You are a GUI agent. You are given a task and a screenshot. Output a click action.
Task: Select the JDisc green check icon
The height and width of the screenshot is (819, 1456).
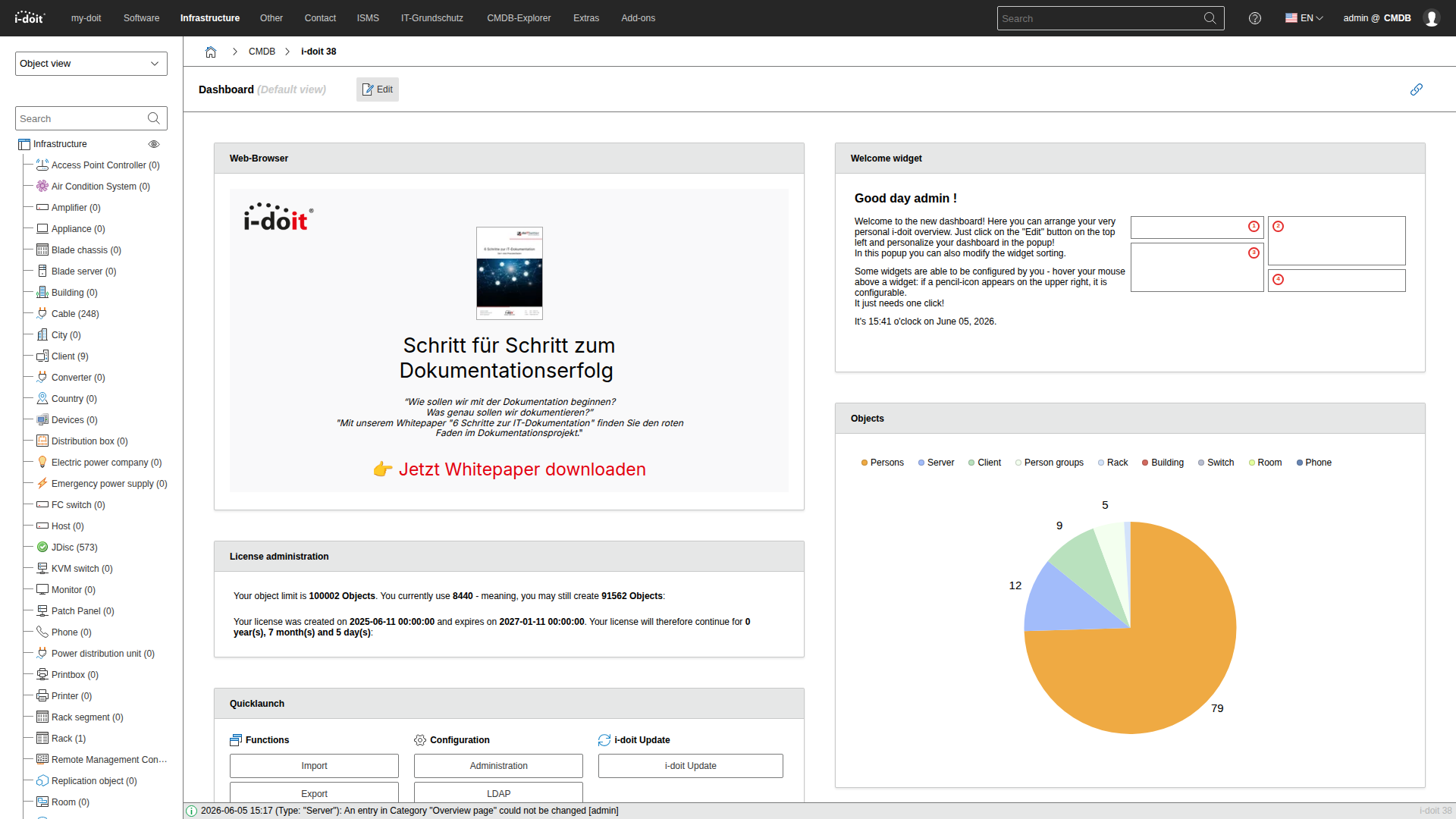point(42,547)
